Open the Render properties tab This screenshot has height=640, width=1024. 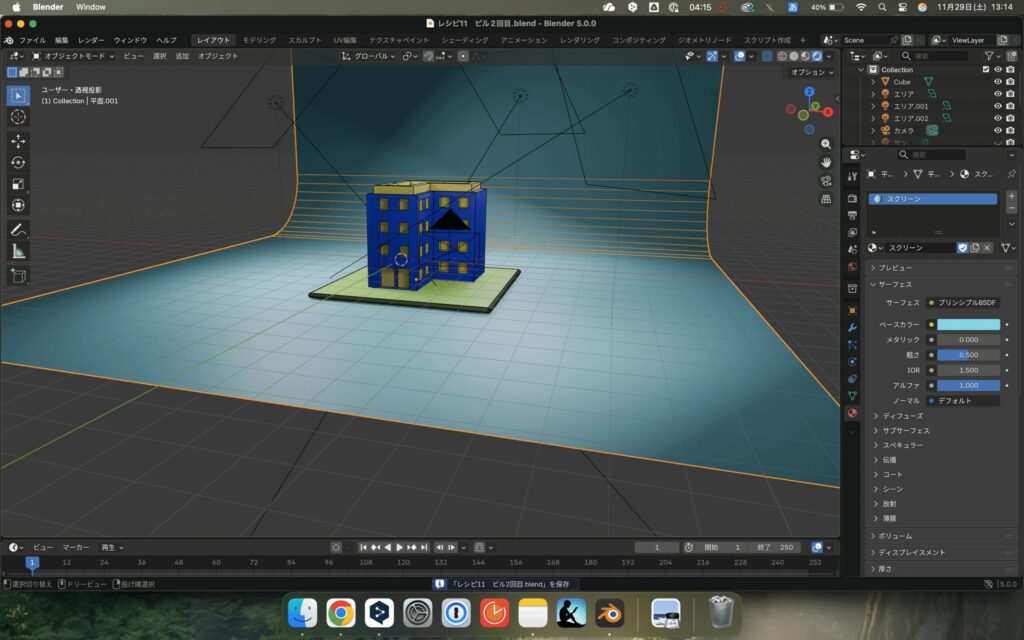click(852, 198)
